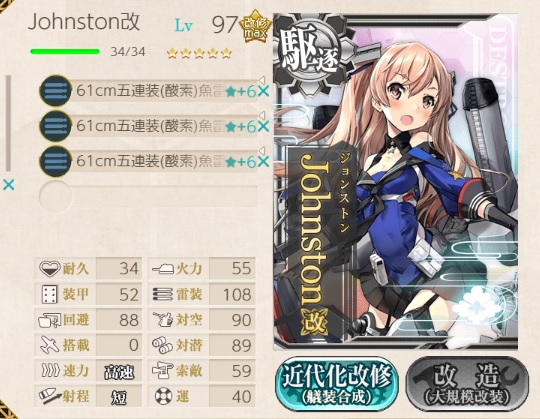Screen dimensions: 540x419
Task: Click the 改修max gold star badge
Action: (255, 28)
